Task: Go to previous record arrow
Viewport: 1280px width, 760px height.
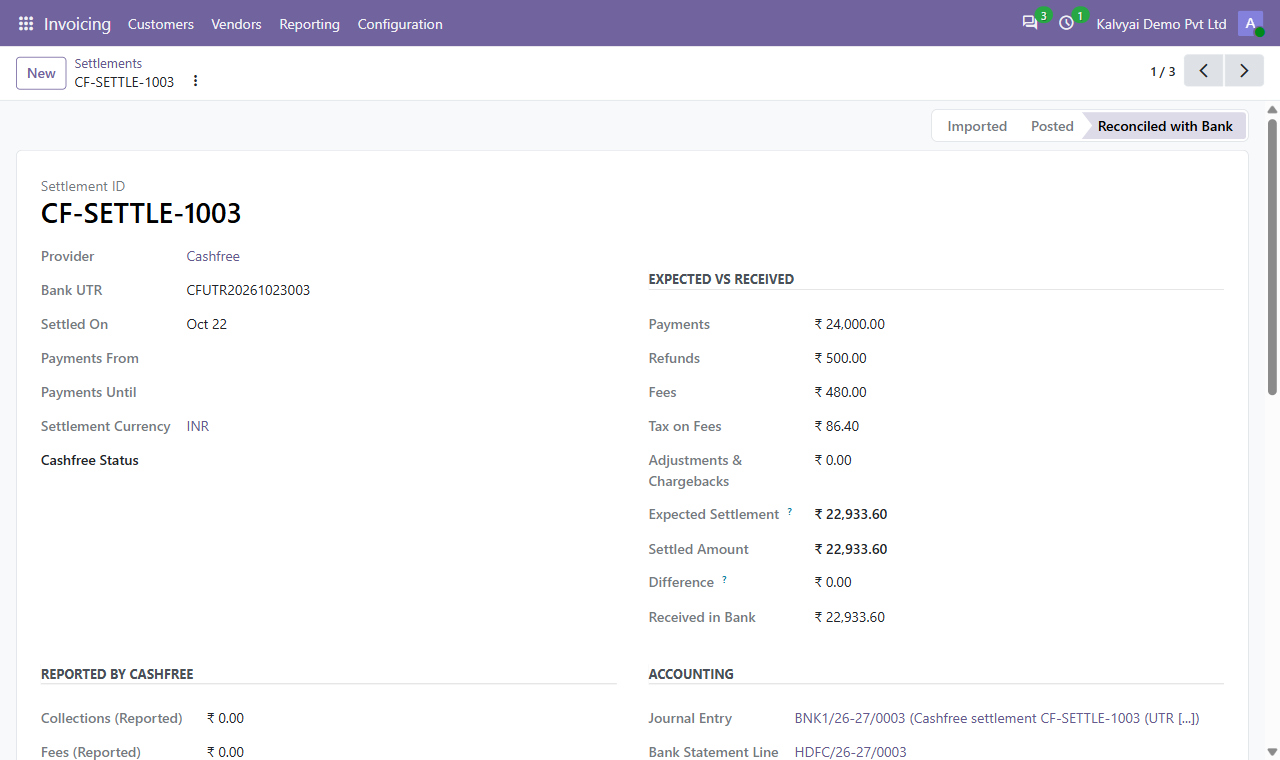Action: click(1204, 71)
